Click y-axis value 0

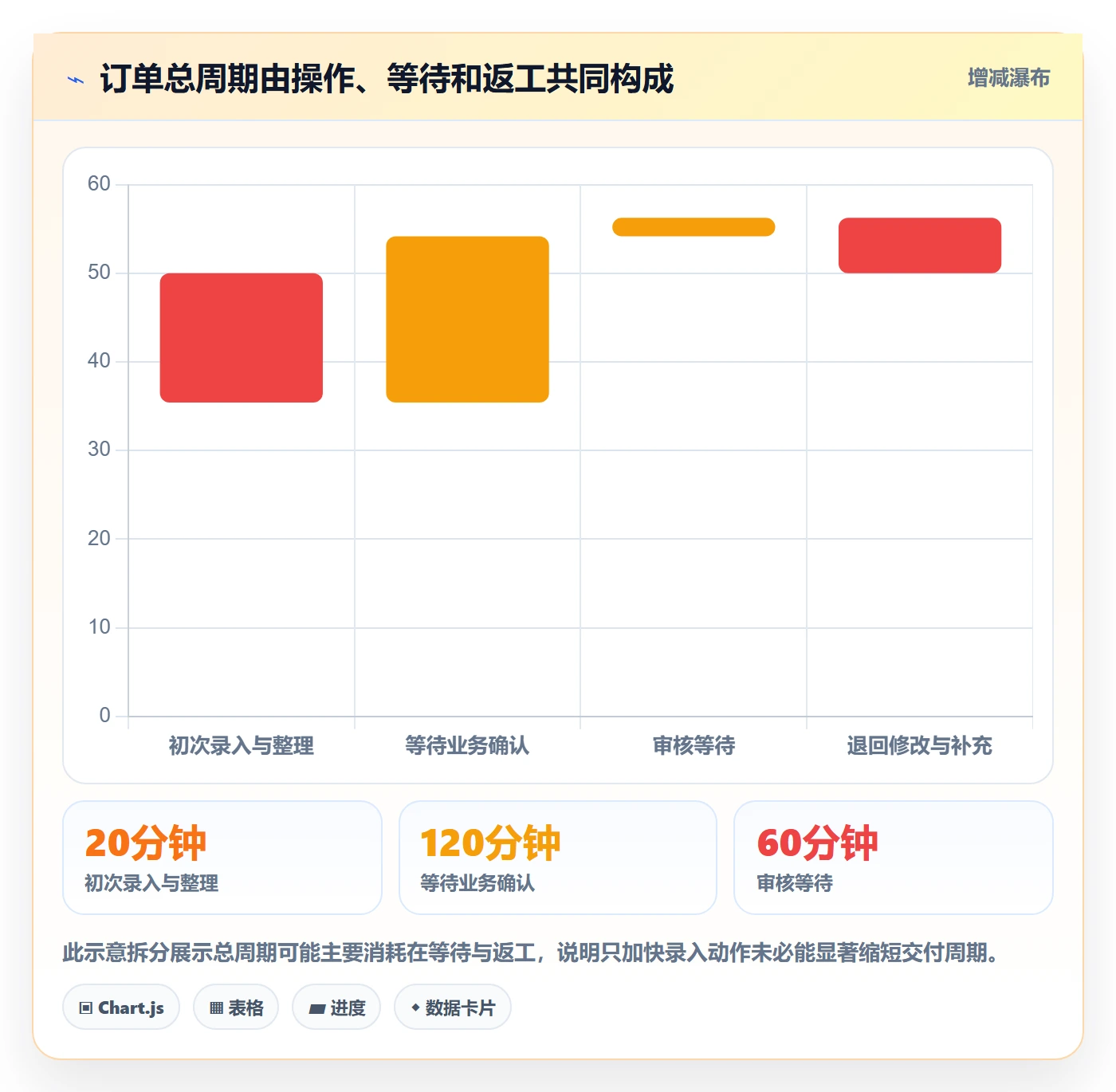pyautogui.click(x=104, y=716)
